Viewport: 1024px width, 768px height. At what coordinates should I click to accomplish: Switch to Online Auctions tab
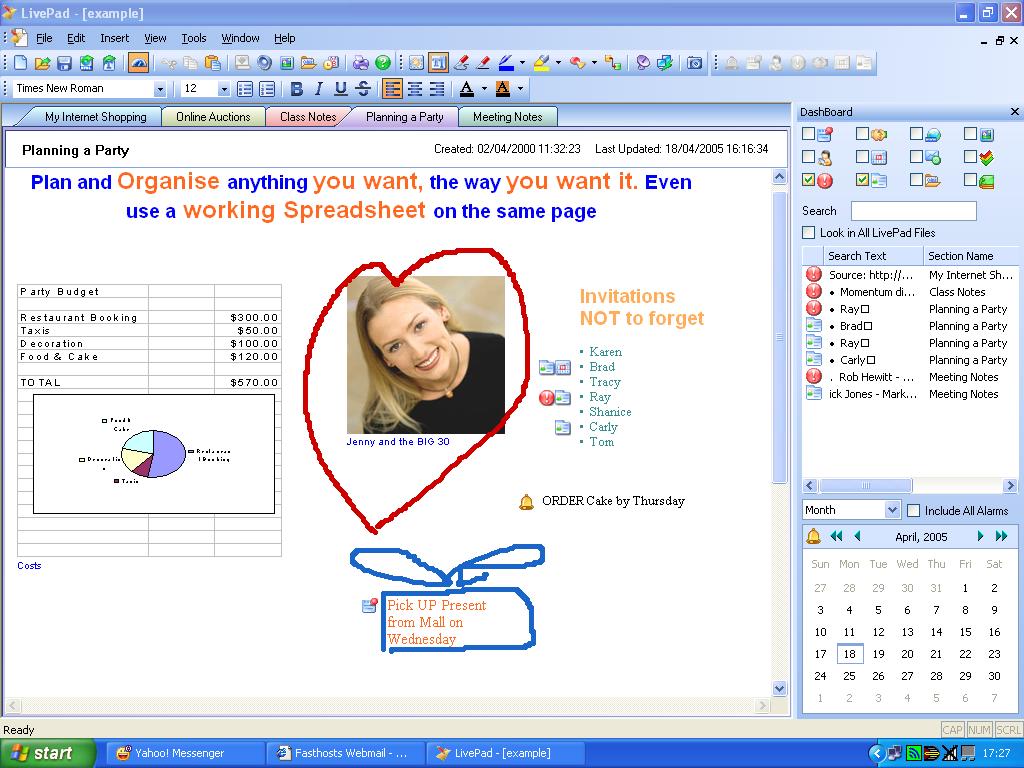[x=213, y=117]
